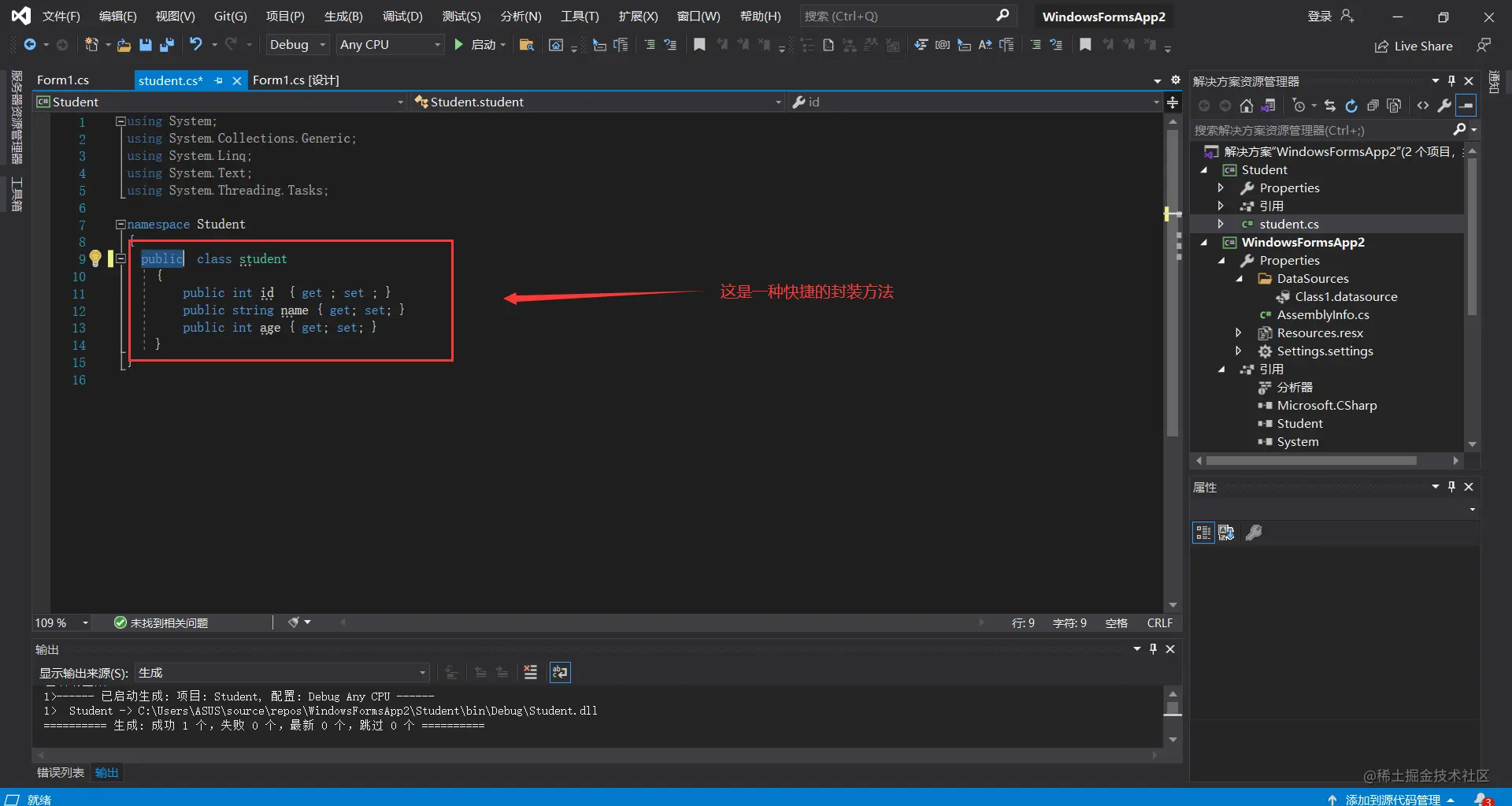Viewport: 1512px width, 806px height.
Task: Open the 显示输出来源 dropdown
Action: tap(282, 673)
